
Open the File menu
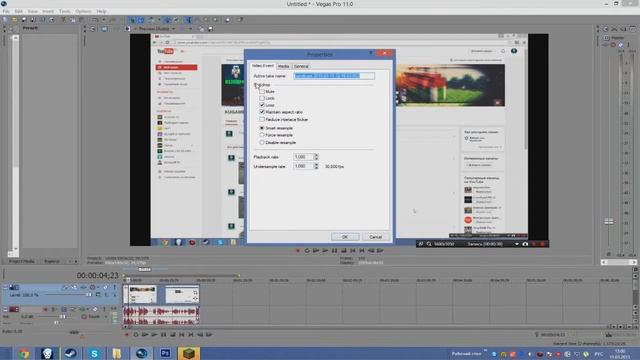click(6, 11)
